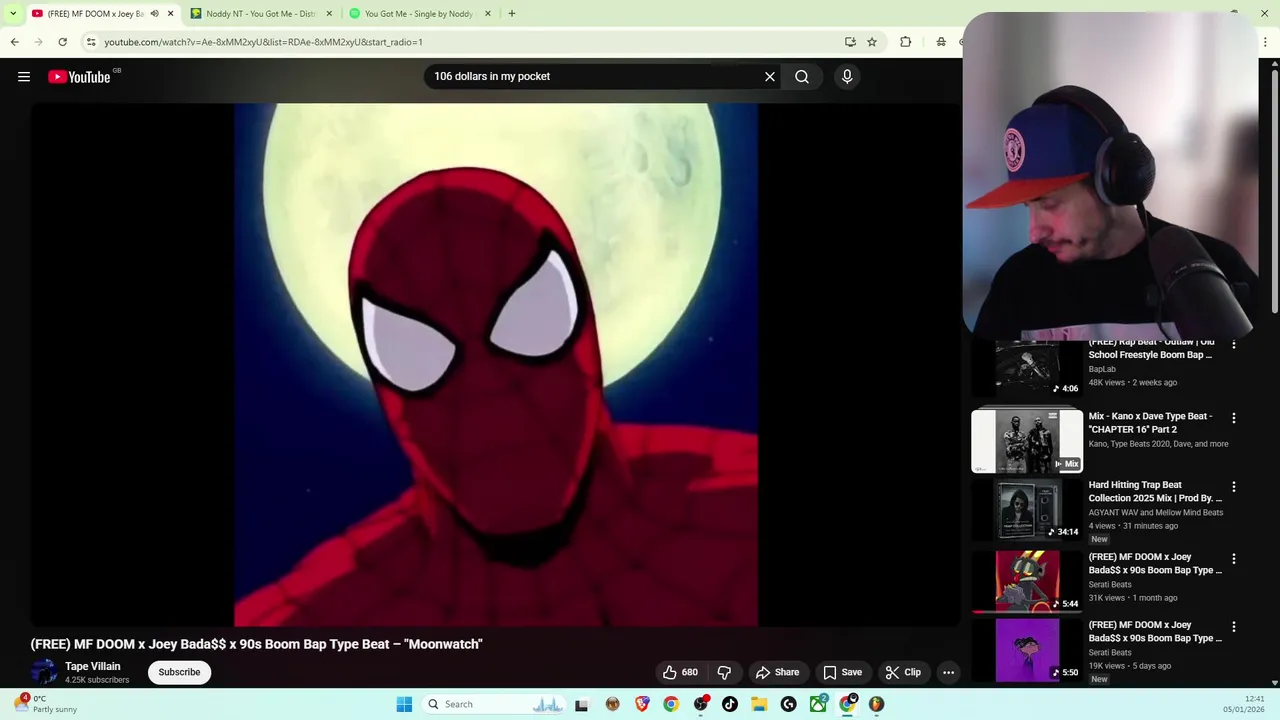Viewport: 1280px width, 720px height.
Task: Open File Explorer from the taskbar
Action: click(x=759, y=704)
